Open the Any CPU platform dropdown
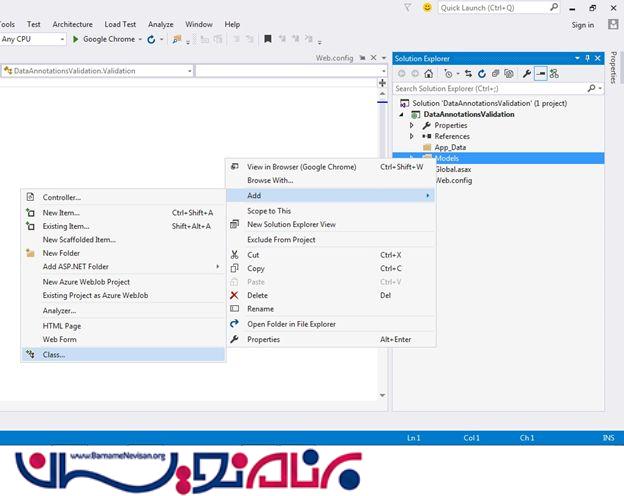624x496 pixels. click(64, 39)
